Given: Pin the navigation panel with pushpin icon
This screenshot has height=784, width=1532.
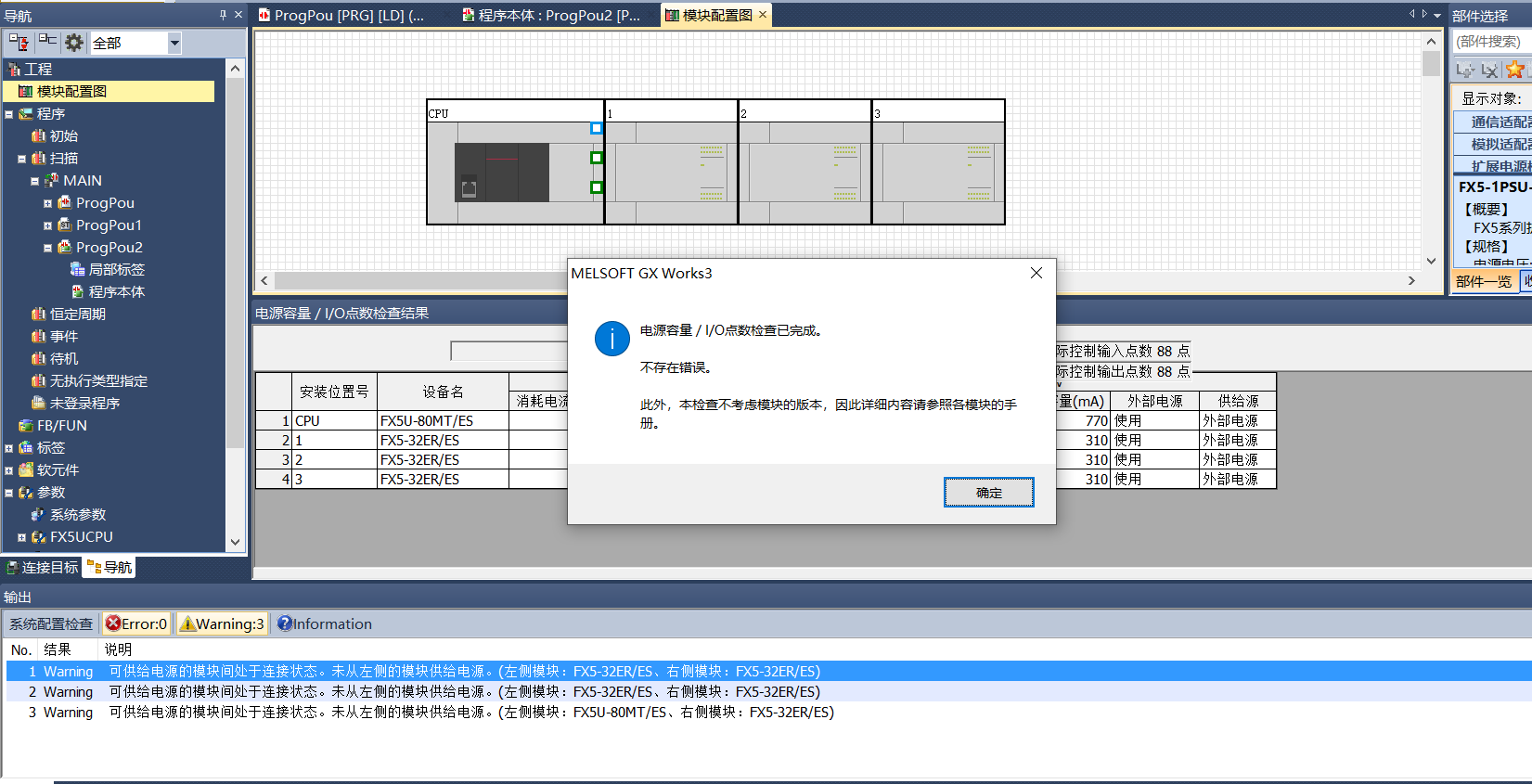Looking at the screenshot, I should [x=223, y=15].
